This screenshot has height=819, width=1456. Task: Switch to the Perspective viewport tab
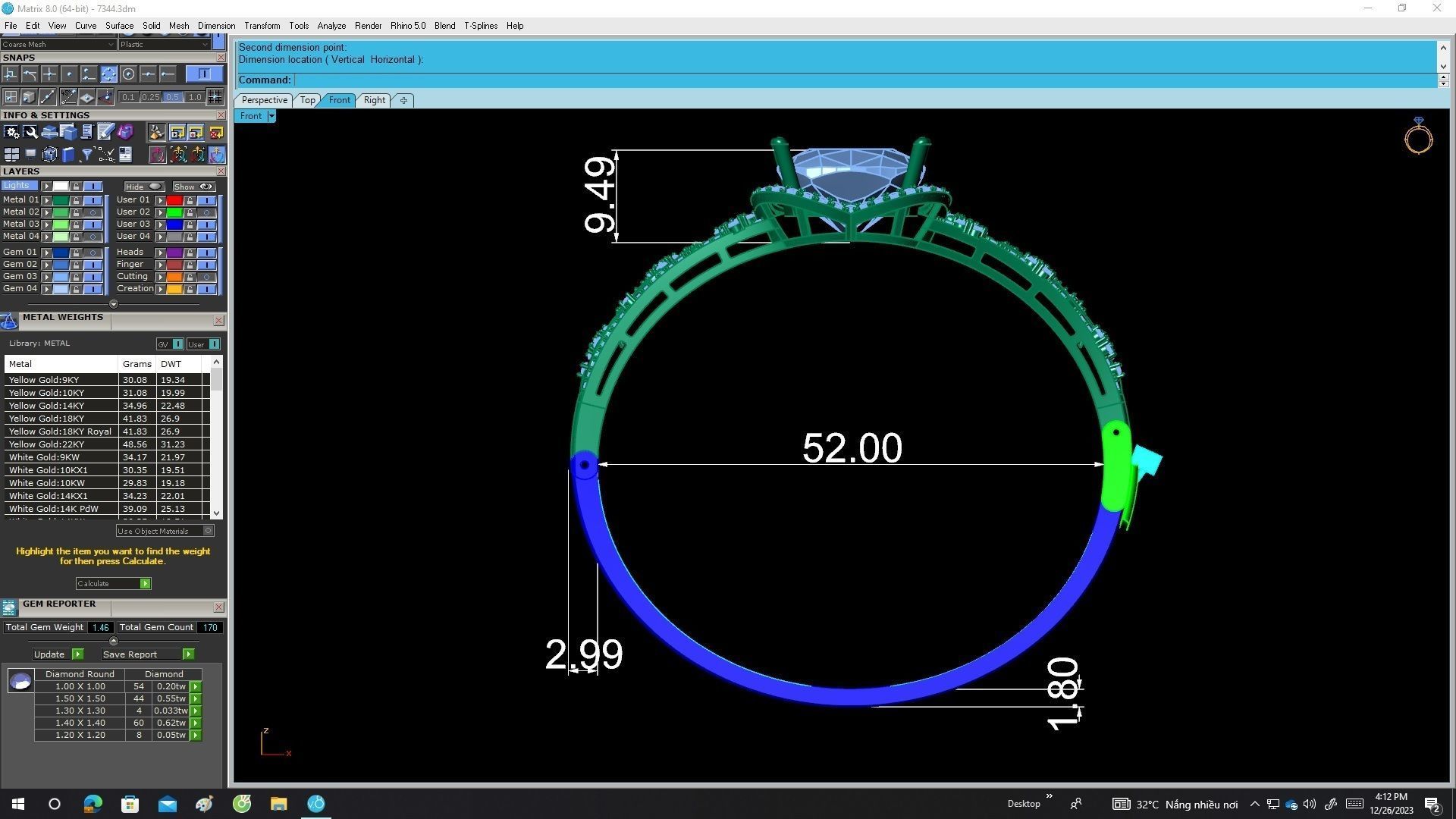[x=264, y=100]
